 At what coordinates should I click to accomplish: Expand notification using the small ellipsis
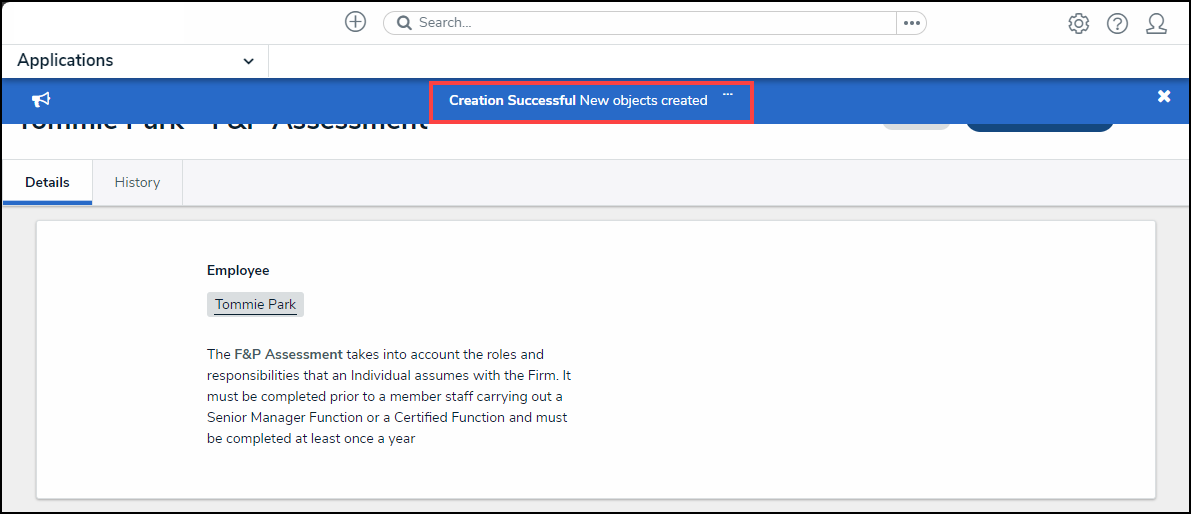728,94
